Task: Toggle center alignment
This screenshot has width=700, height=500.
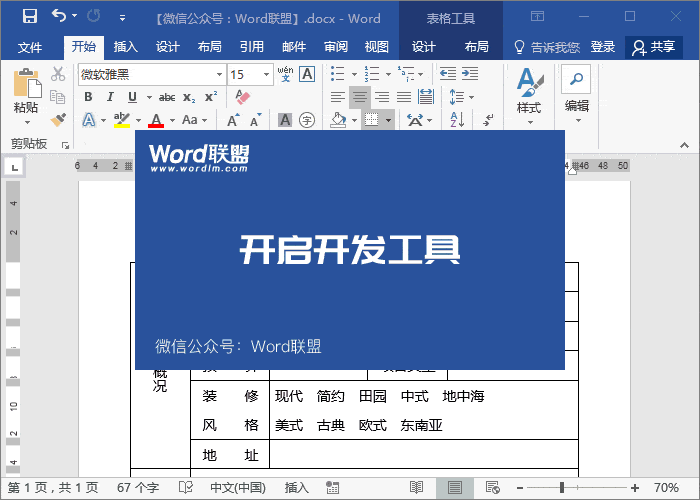Action: point(360,97)
